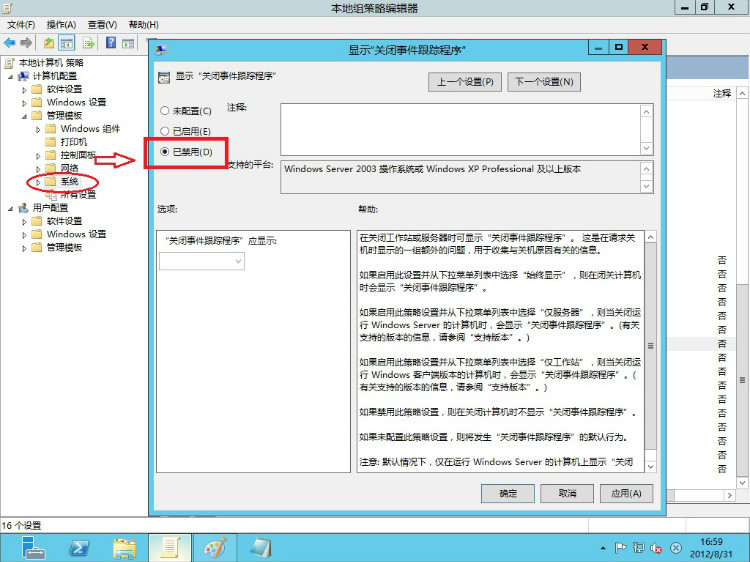Open the 操作(A) menu
Screen dimensions: 750x562
(61, 24)
